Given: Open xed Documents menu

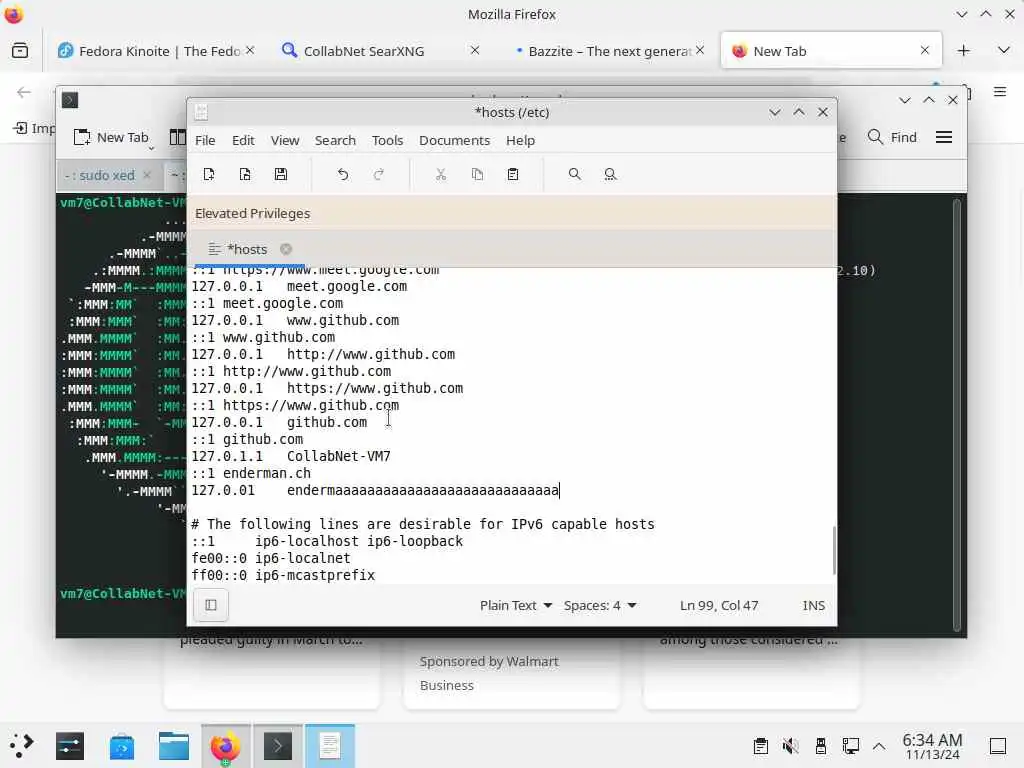Looking at the screenshot, I should [455, 140].
